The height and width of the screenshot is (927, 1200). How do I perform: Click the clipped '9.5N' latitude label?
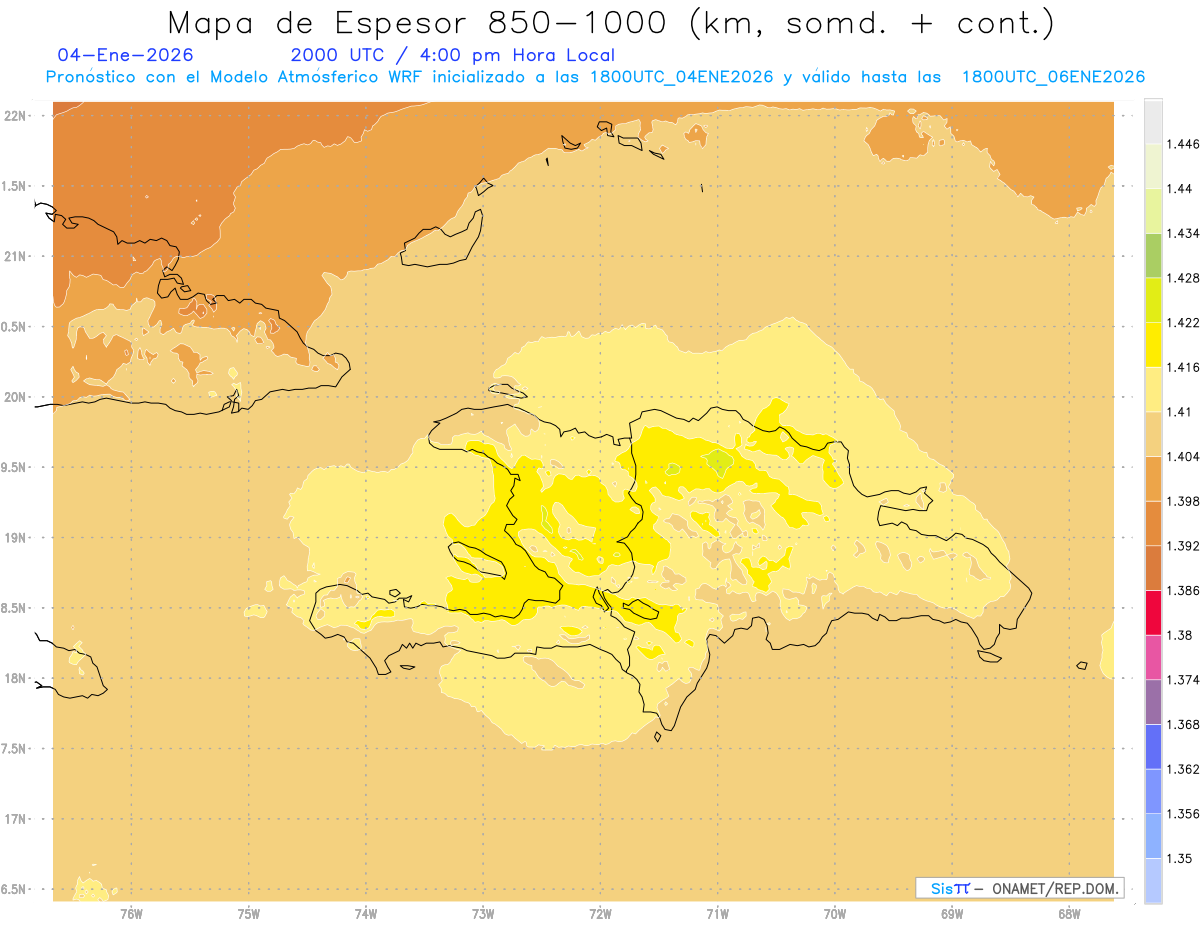coord(15,468)
